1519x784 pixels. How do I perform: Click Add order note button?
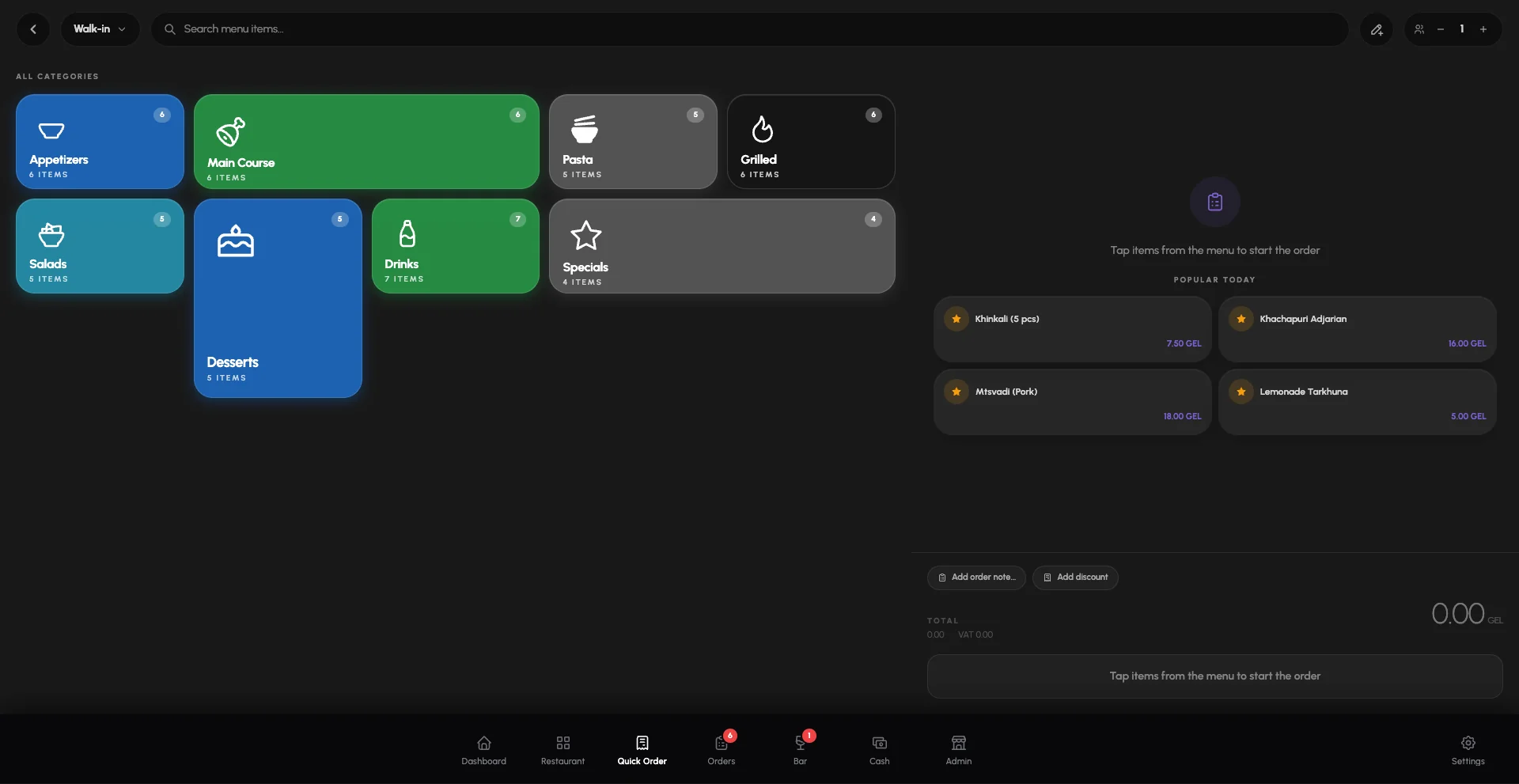coord(976,578)
